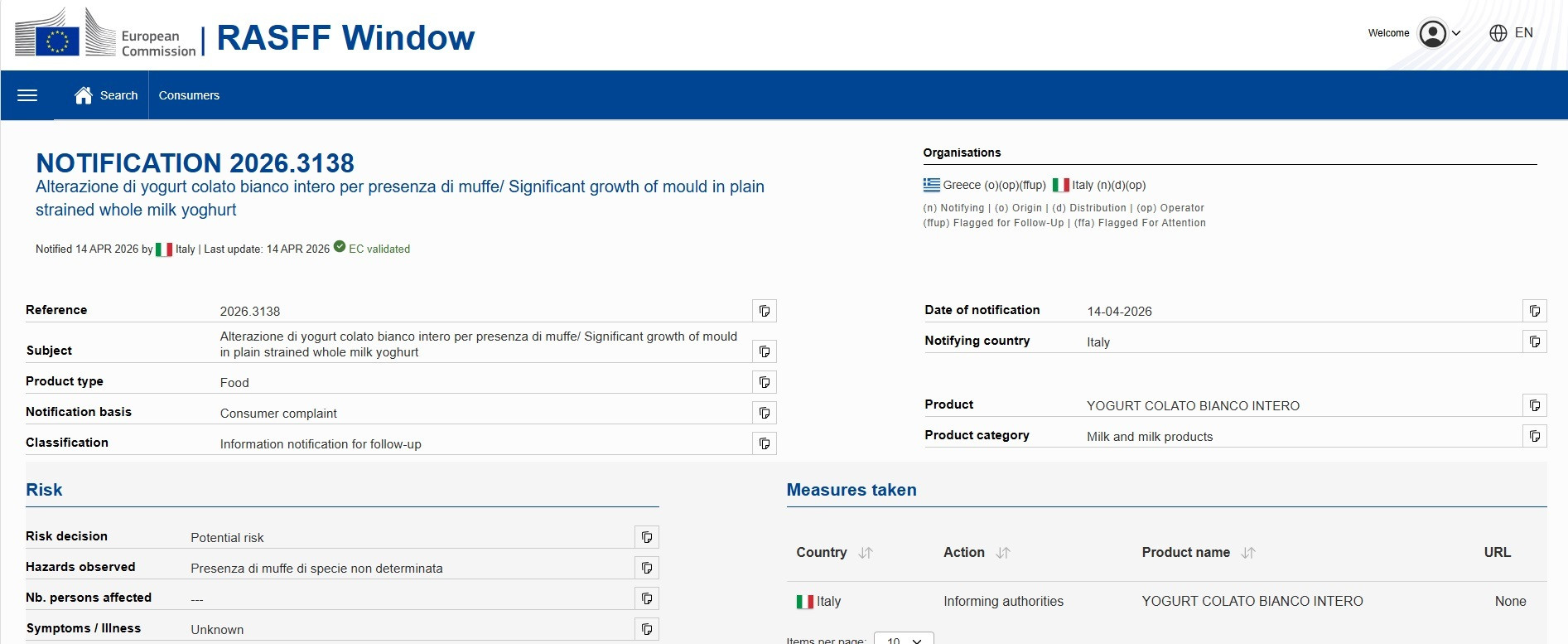Copy the Product name value
The width and height of the screenshot is (1568, 644).
coord(1535,405)
